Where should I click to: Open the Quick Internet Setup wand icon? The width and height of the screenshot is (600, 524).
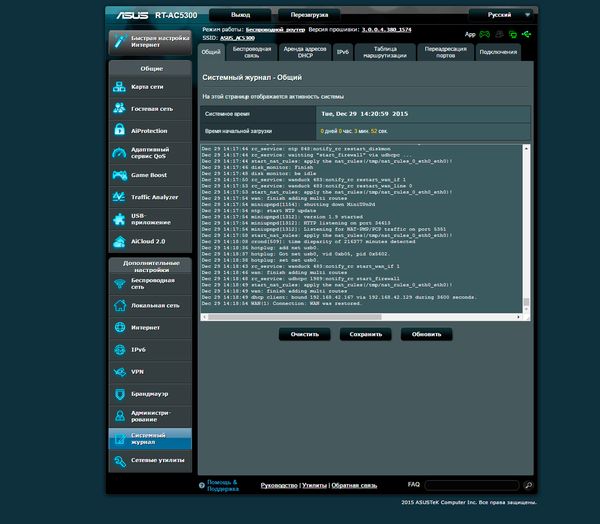click(x=120, y=41)
